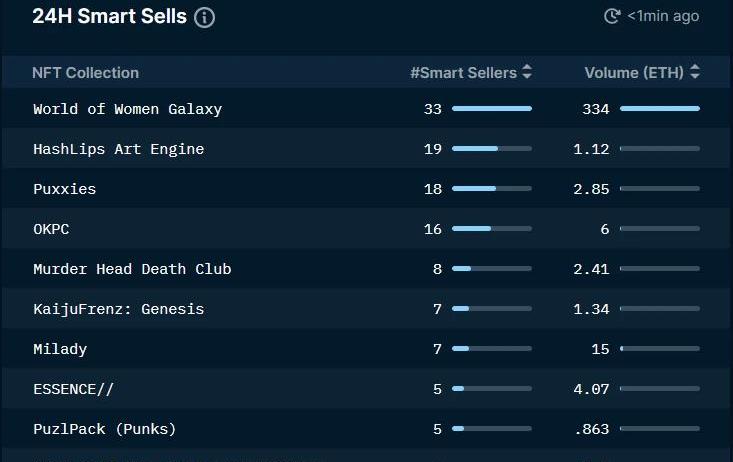This screenshot has height=462, width=733.
Task: Open KaijuFrenz: Genesis collection
Action: coord(119,309)
